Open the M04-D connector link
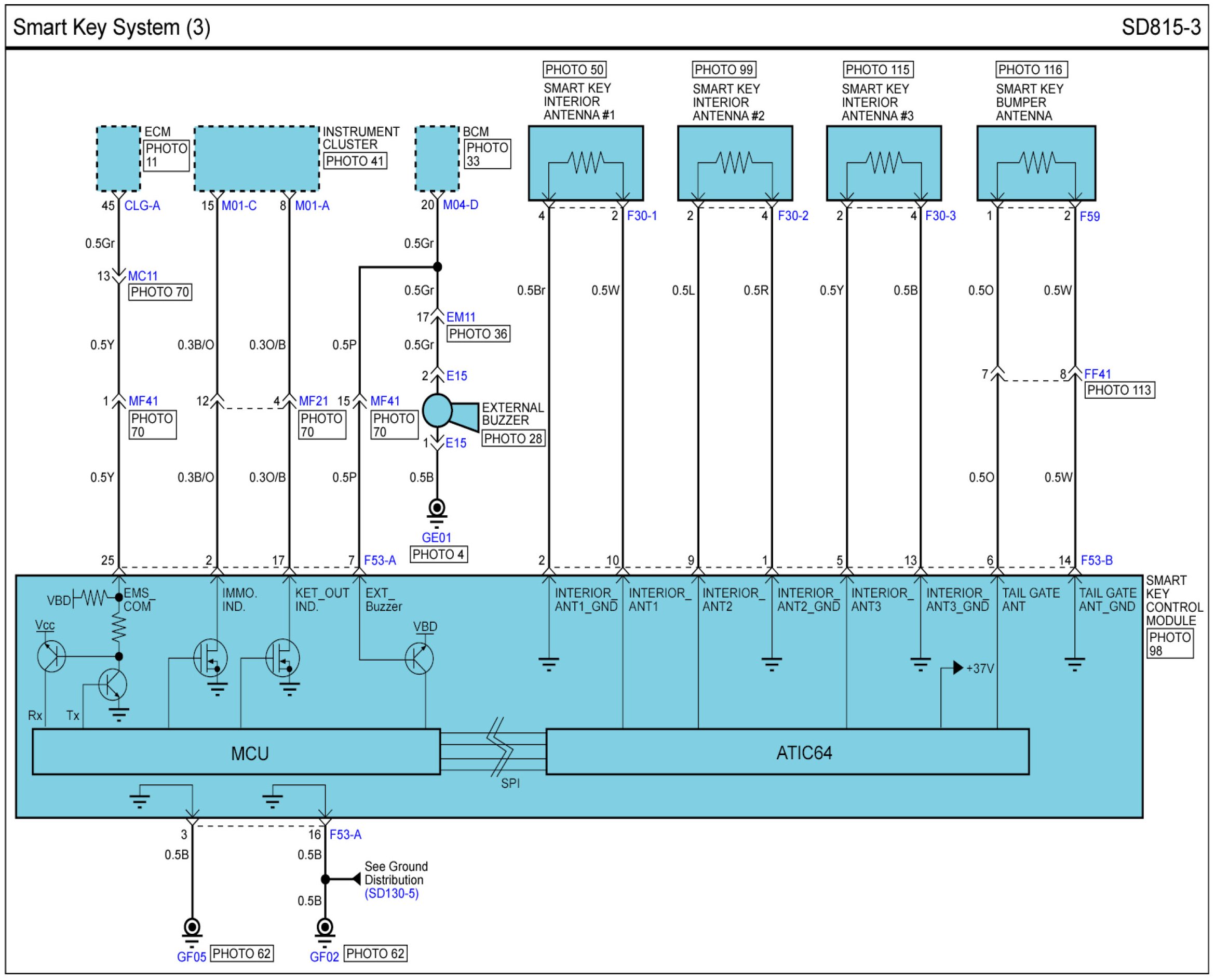This screenshot has height=980, width=1215. point(461,205)
